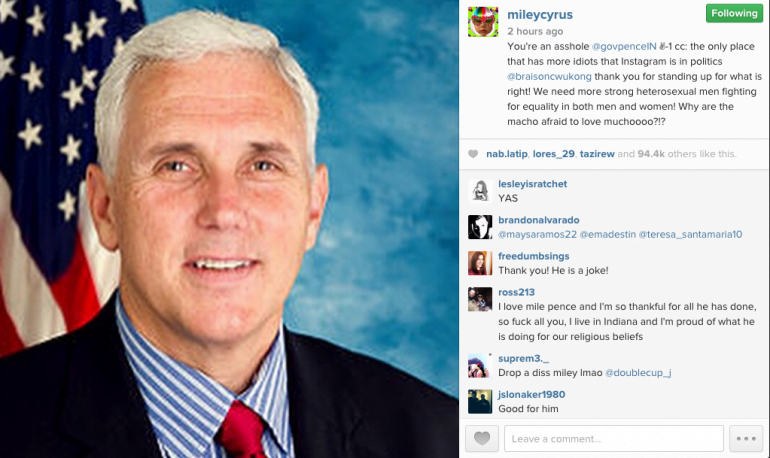770x458 pixels.
Task: Click the heart like button beside comment box
Action: click(x=482, y=438)
